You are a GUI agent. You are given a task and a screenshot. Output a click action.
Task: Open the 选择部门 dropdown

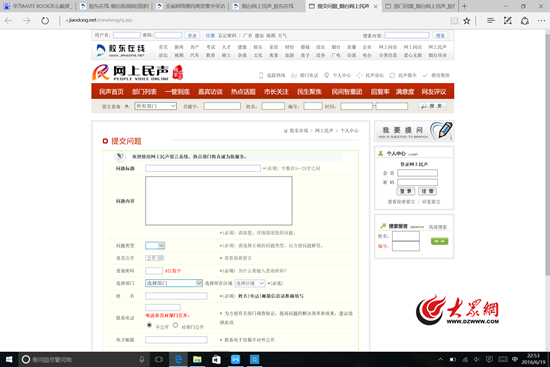[174, 283]
